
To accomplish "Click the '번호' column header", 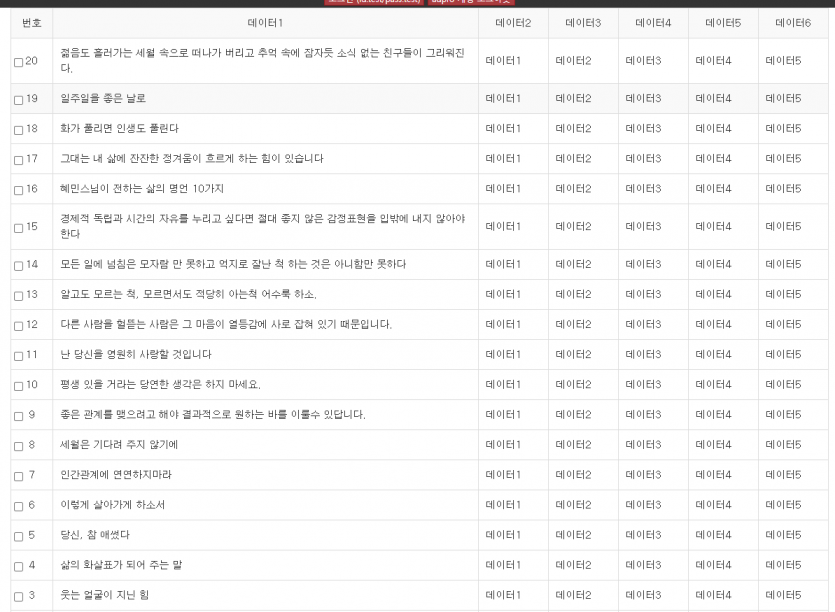I will (x=31, y=22).
